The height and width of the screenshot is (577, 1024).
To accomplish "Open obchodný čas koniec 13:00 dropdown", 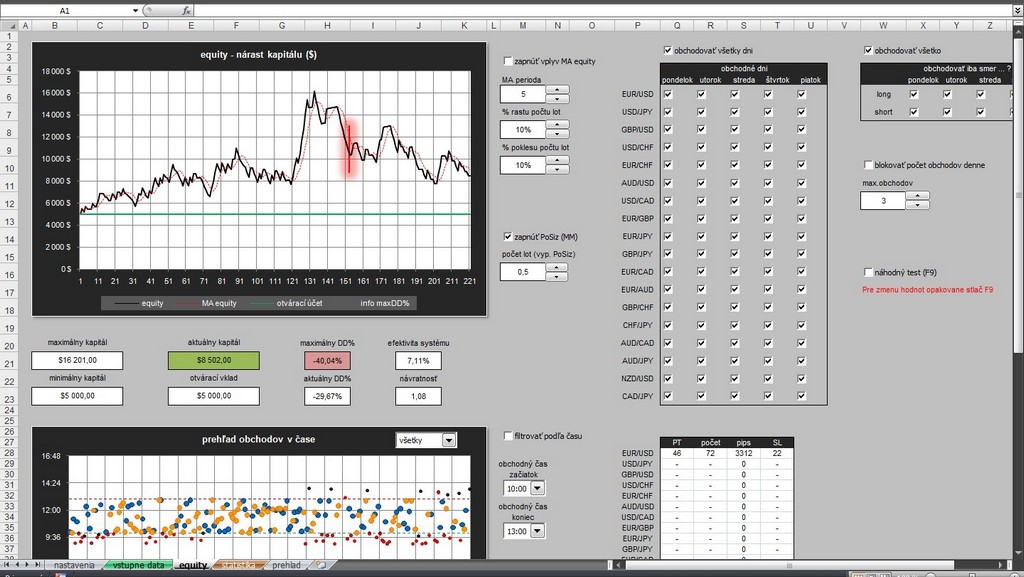I will point(537,531).
